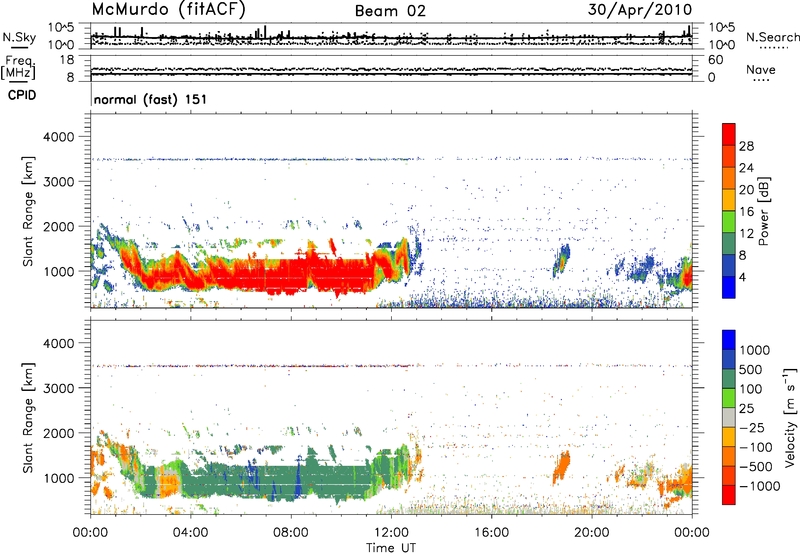Click the CPID label
800x554 pixels.
tap(22, 95)
